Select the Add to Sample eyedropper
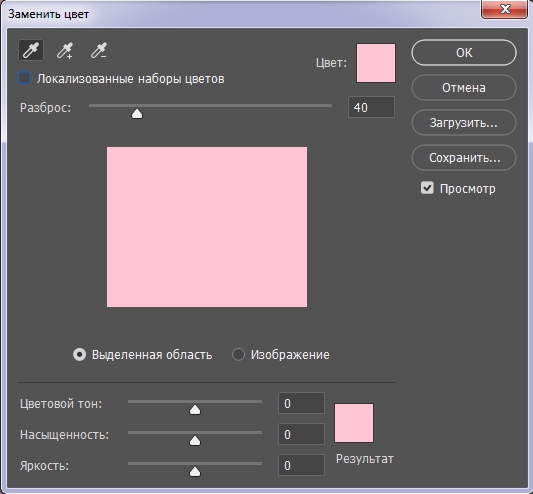Screen dimensions: 533x494 tap(65, 50)
